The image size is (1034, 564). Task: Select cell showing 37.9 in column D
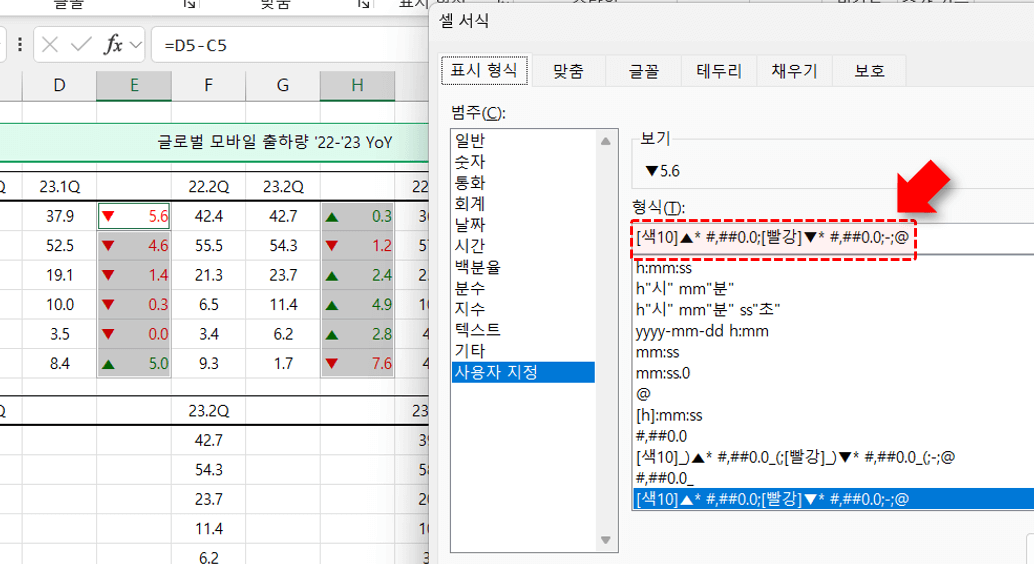pos(59,216)
